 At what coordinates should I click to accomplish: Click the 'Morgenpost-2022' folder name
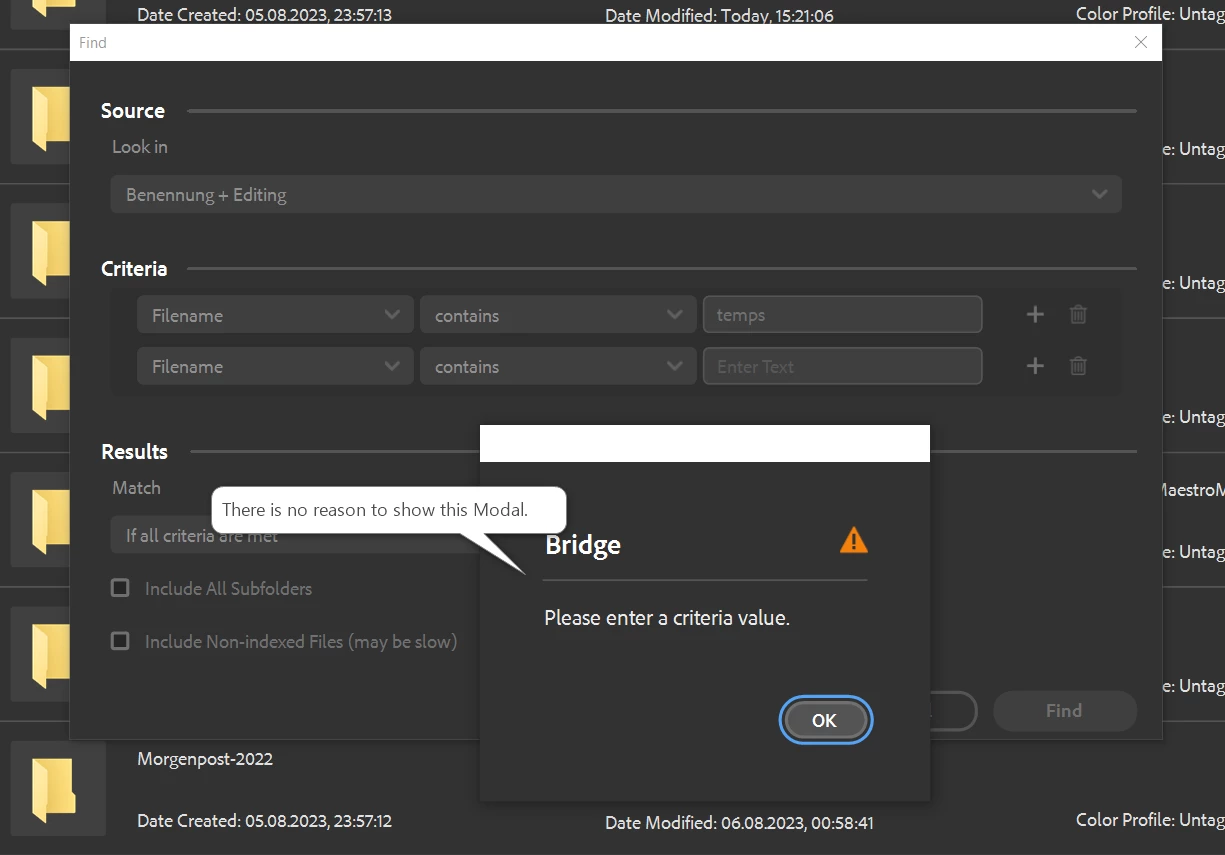tap(205, 759)
